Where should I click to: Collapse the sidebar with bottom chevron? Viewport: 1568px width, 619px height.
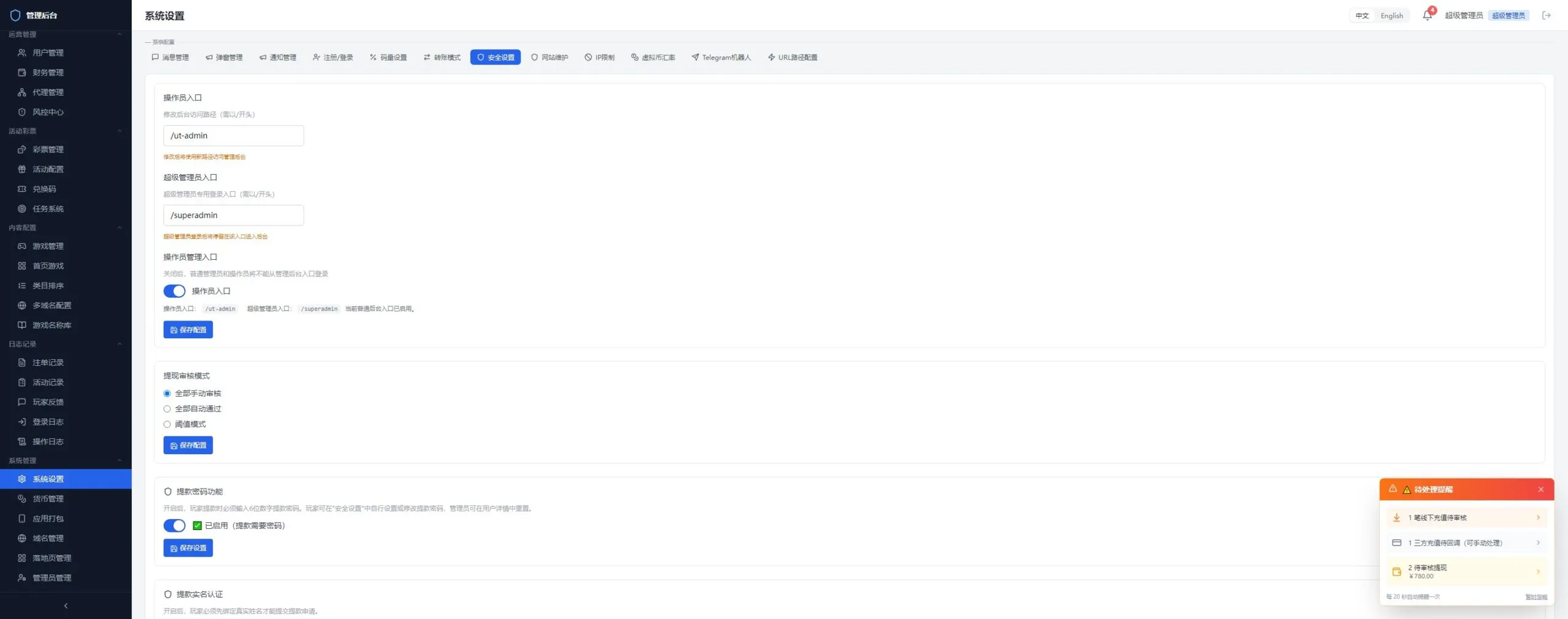click(66, 606)
